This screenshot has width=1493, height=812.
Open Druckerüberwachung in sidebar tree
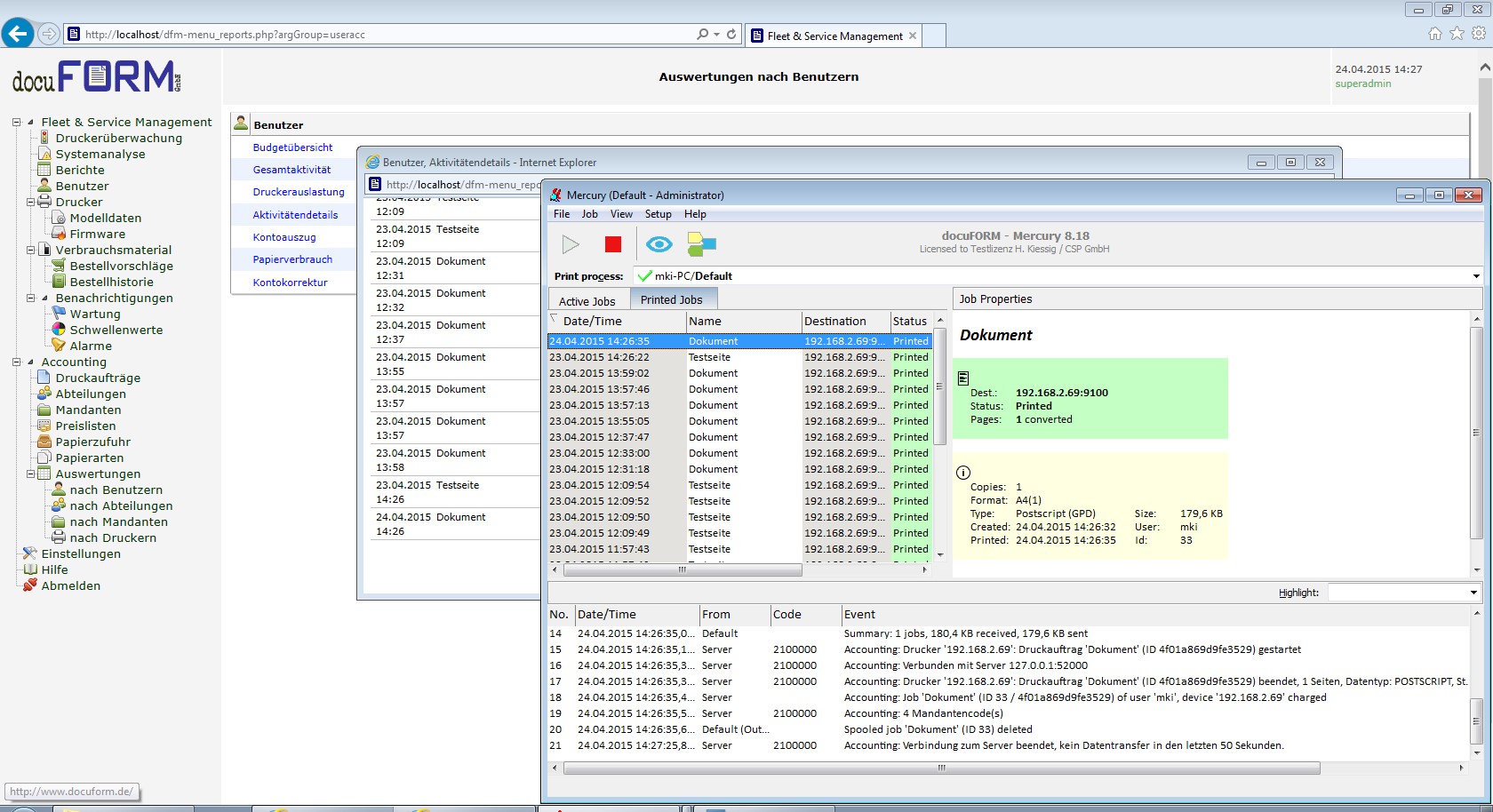click(x=118, y=138)
